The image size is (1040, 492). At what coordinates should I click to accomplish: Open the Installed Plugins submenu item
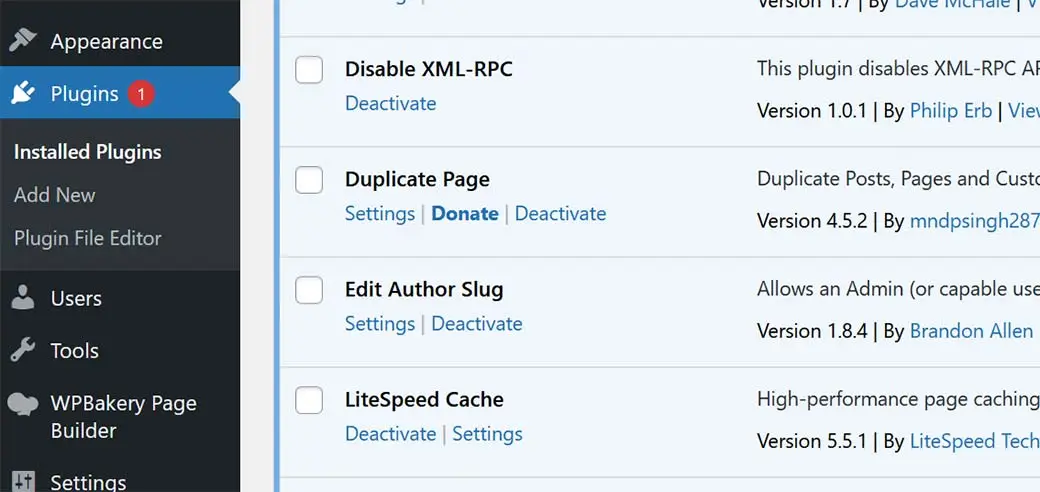coord(88,152)
